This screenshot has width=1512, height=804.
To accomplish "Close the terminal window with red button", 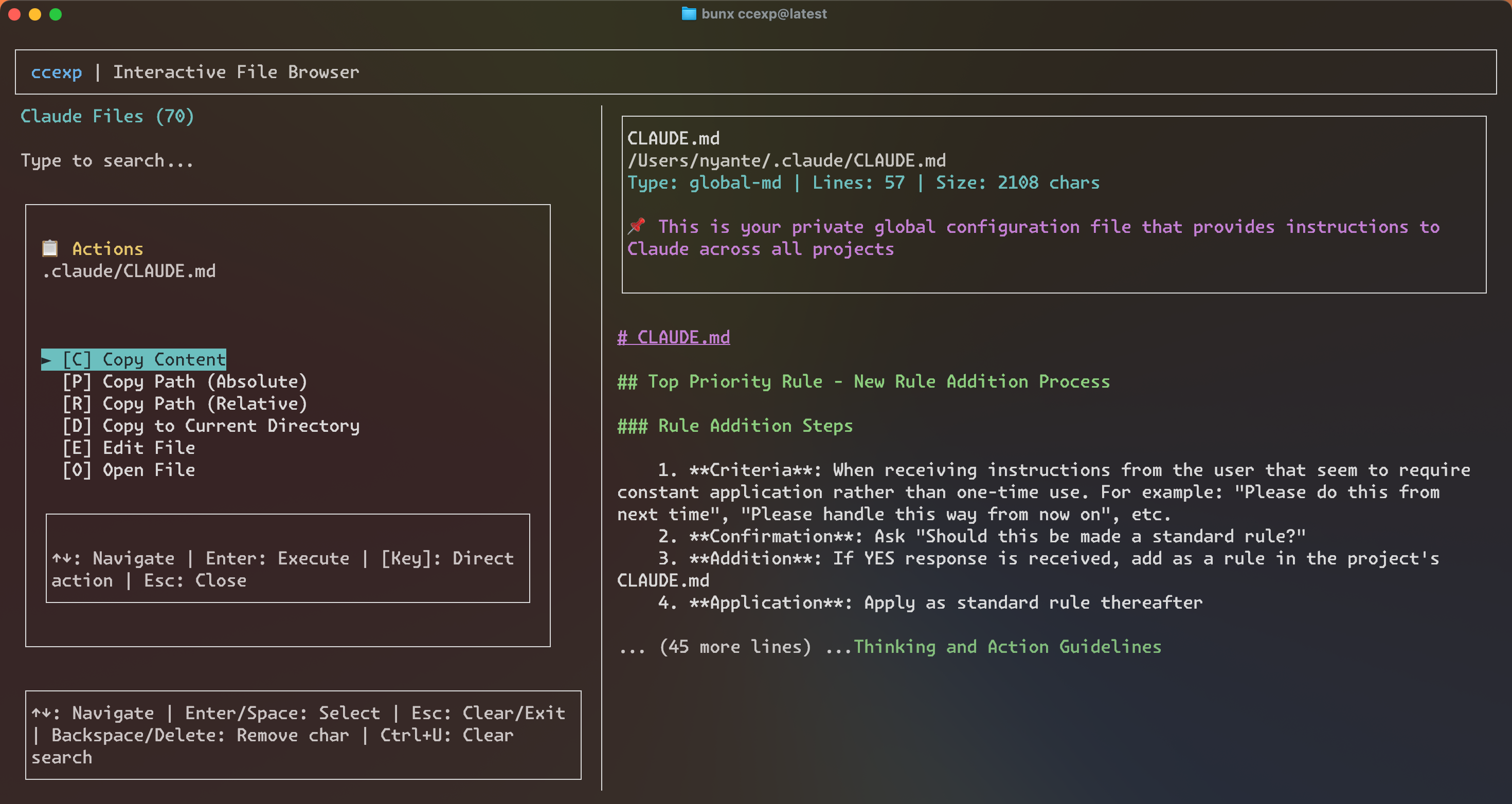I will tap(15, 14).
